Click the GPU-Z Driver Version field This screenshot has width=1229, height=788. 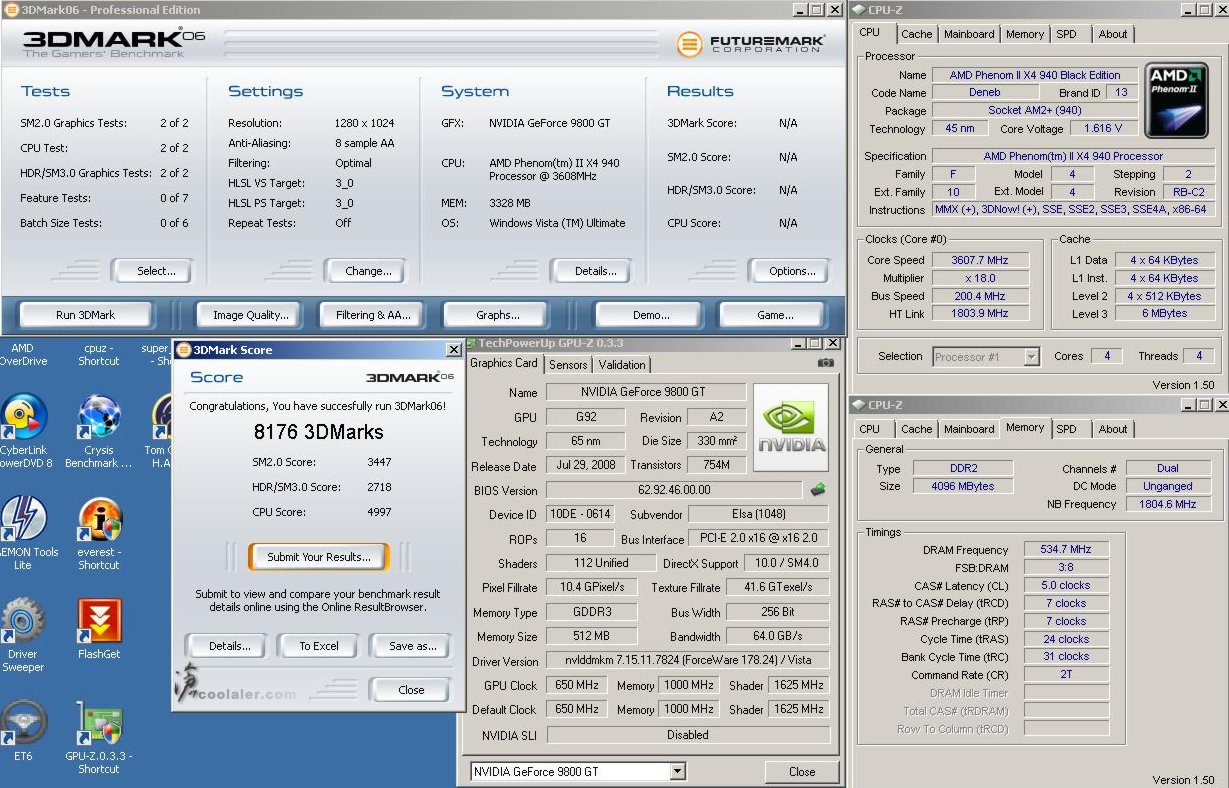(x=688, y=661)
